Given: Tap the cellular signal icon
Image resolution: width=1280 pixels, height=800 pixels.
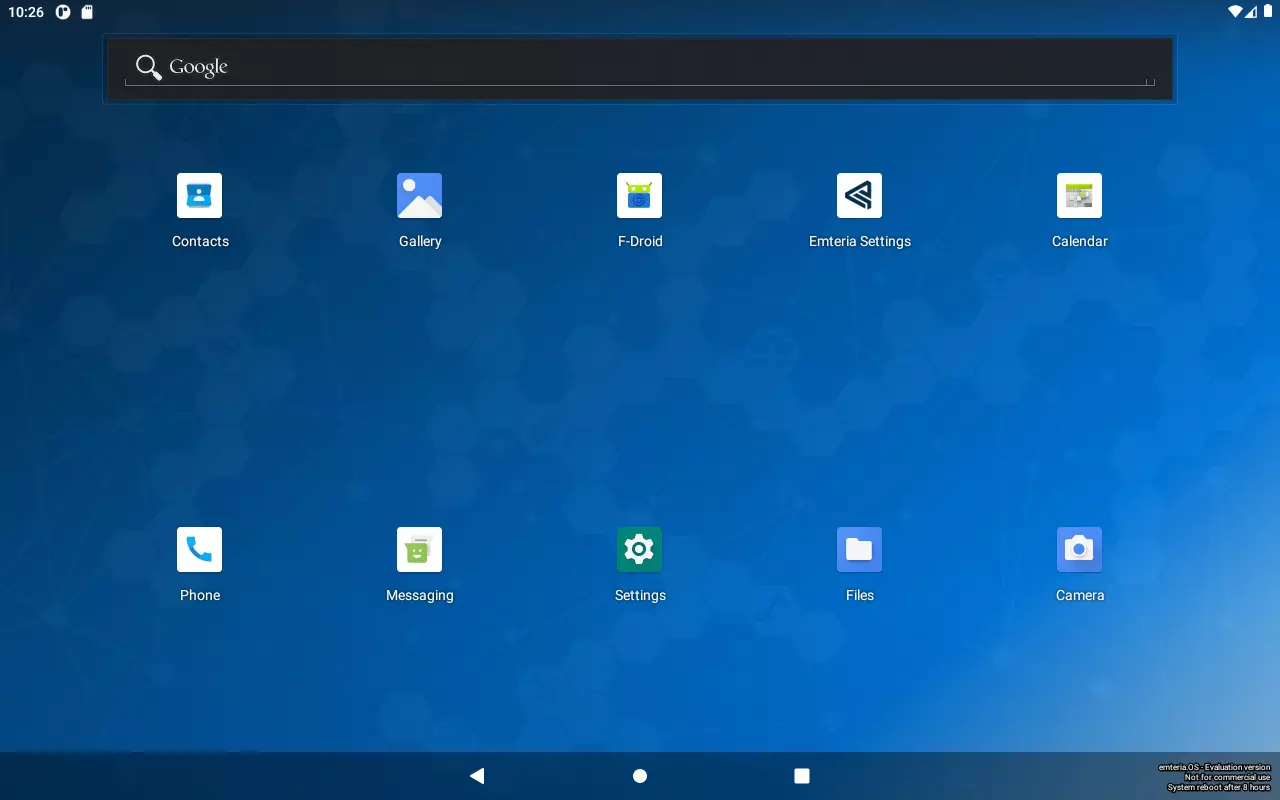Looking at the screenshot, I should 1251,12.
